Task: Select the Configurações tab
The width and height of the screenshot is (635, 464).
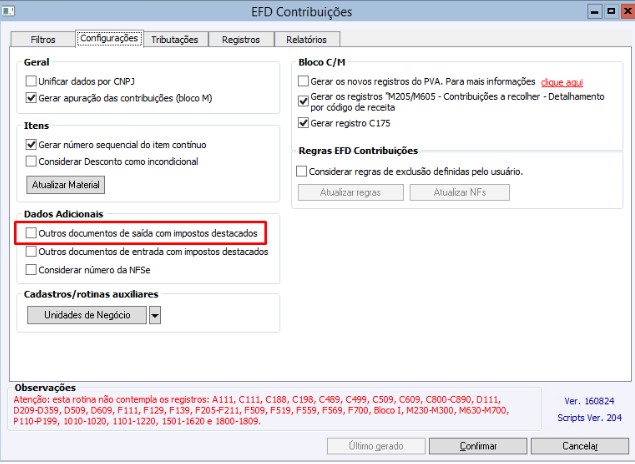Action: [x=109, y=38]
